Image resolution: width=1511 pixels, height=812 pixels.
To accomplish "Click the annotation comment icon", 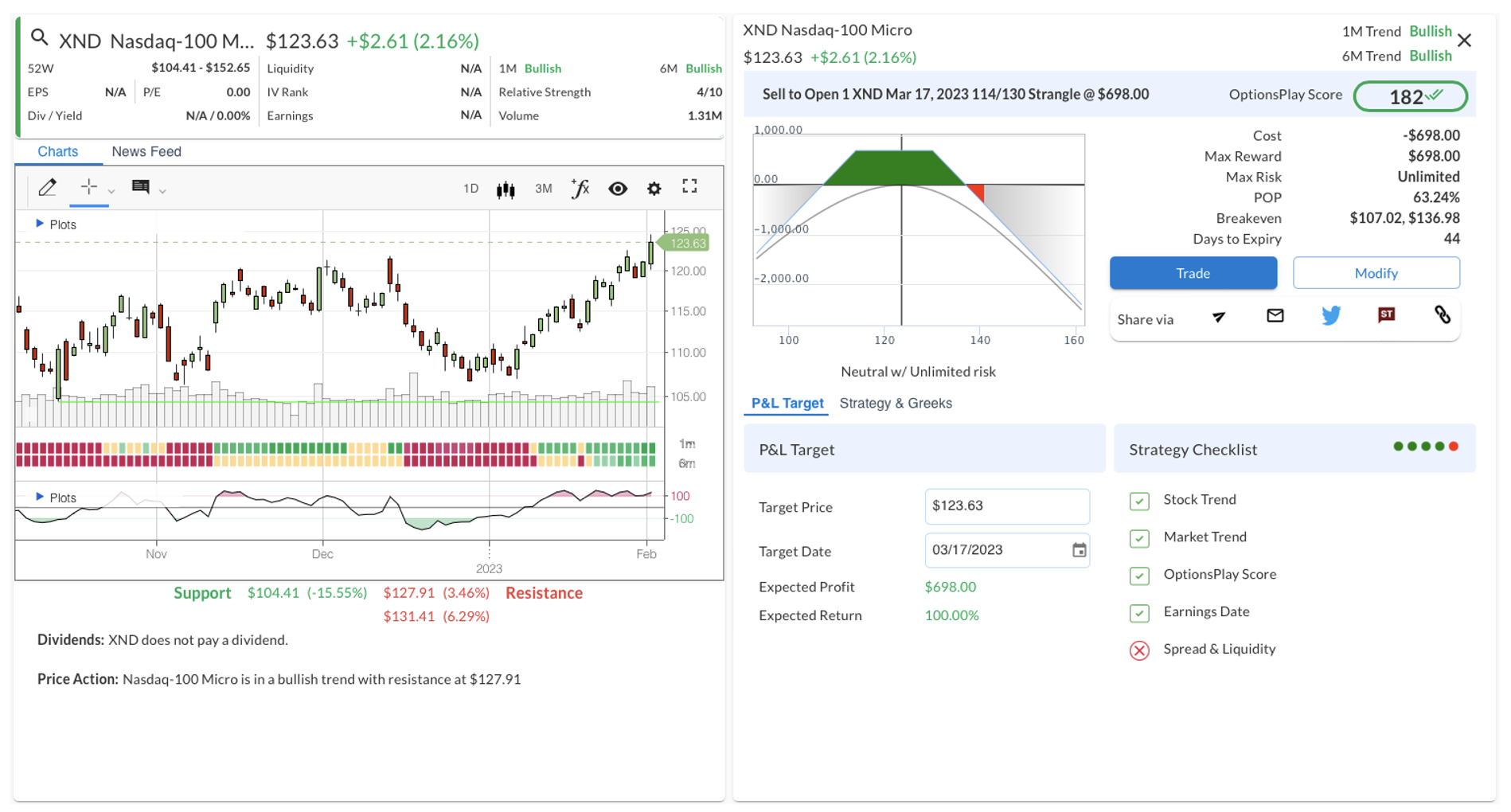I will click(x=141, y=187).
